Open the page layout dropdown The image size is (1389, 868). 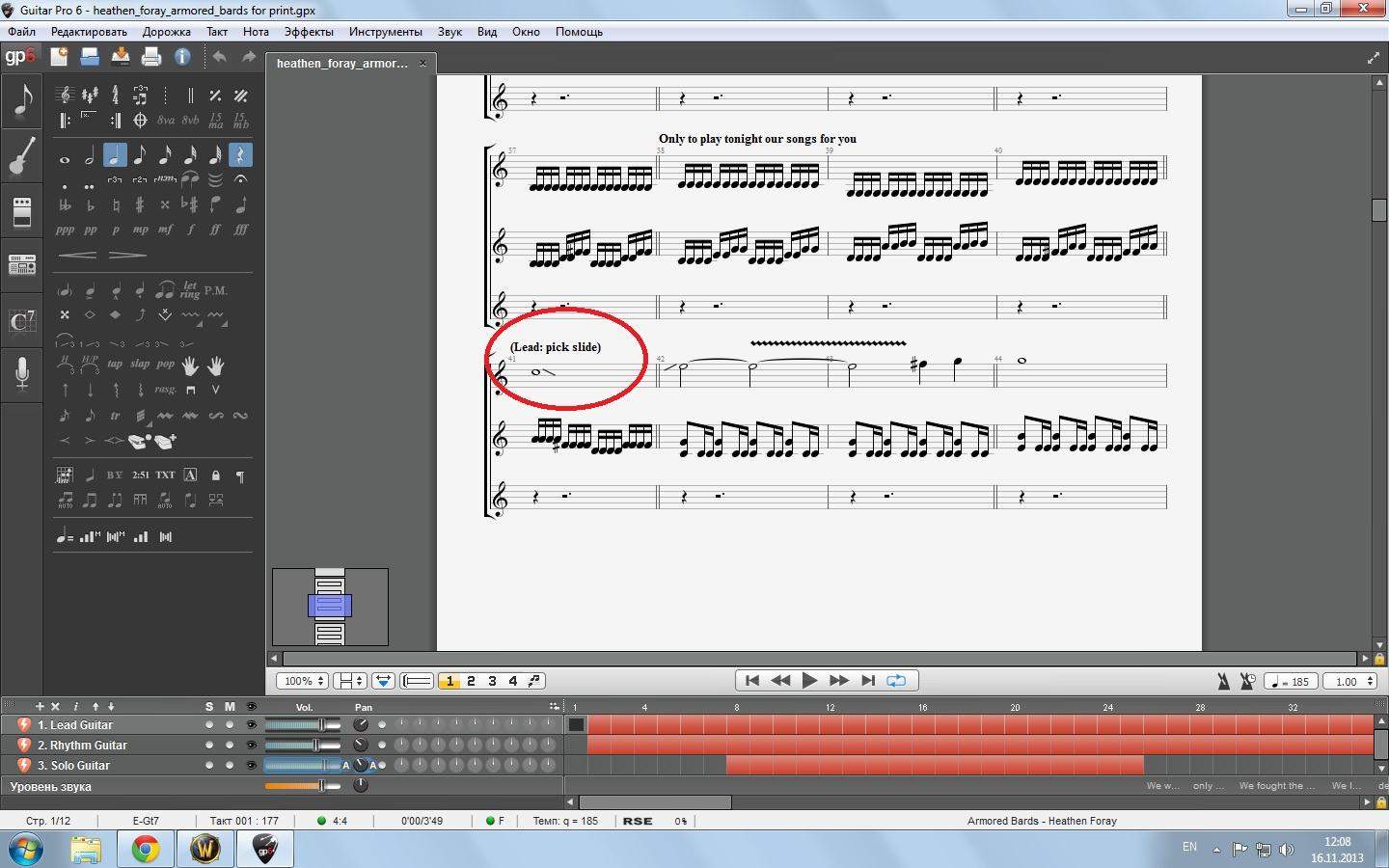(349, 681)
